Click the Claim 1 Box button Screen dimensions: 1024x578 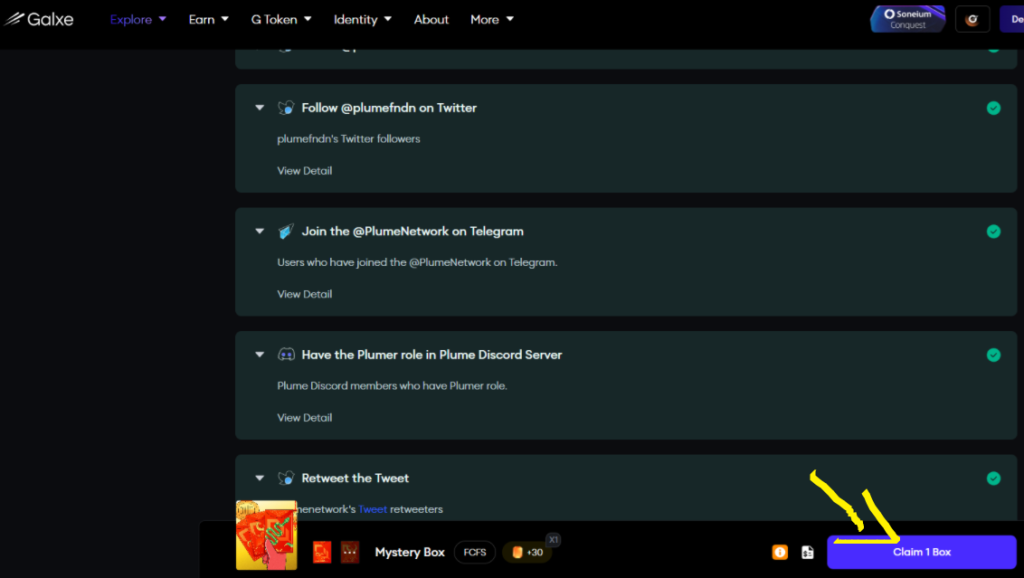point(921,552)
